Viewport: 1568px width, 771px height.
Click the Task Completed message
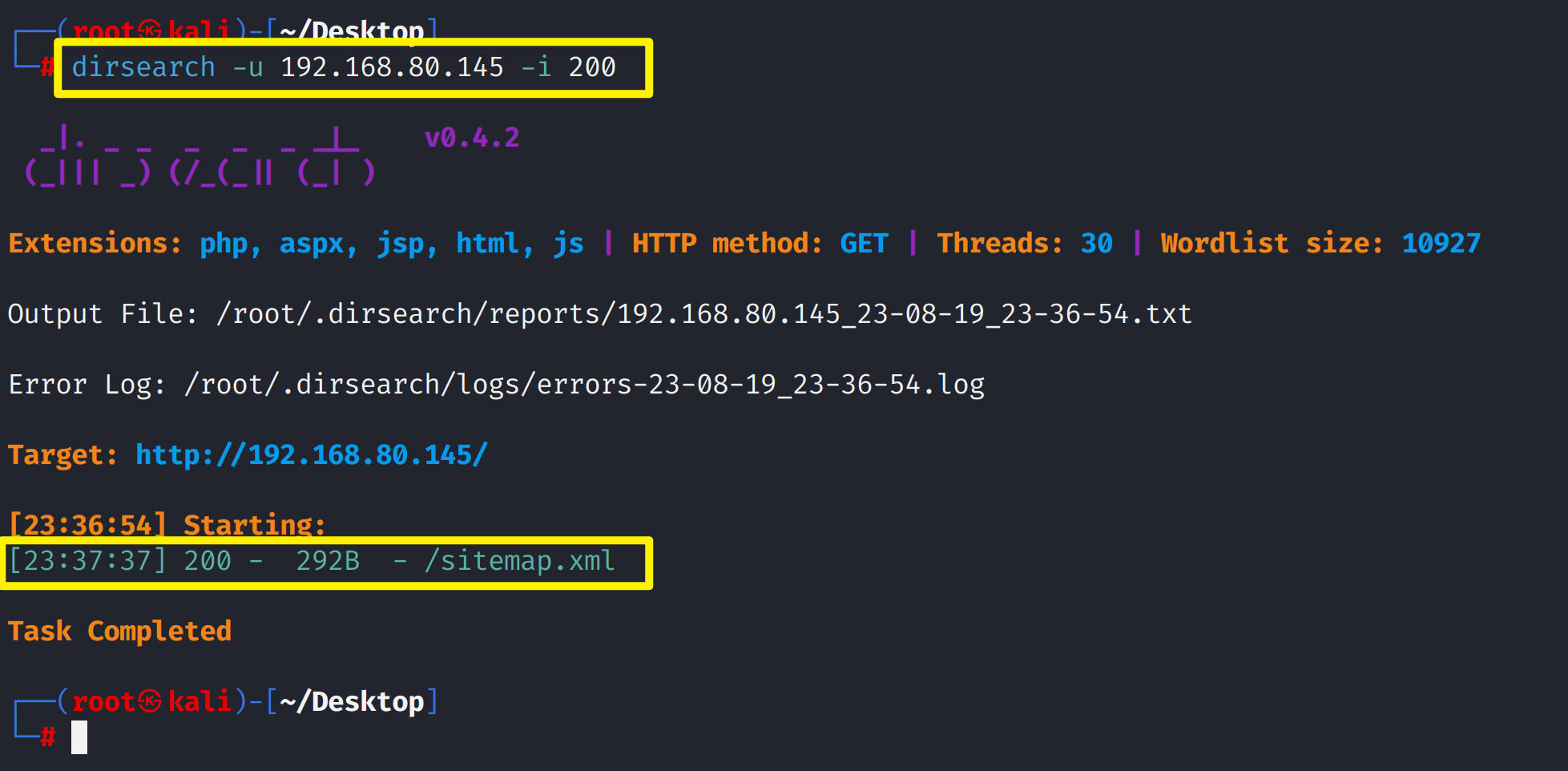point(119,632)
